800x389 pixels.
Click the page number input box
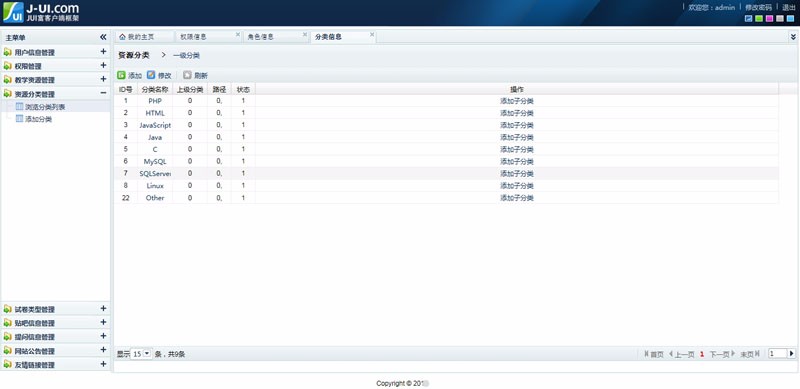778,353
